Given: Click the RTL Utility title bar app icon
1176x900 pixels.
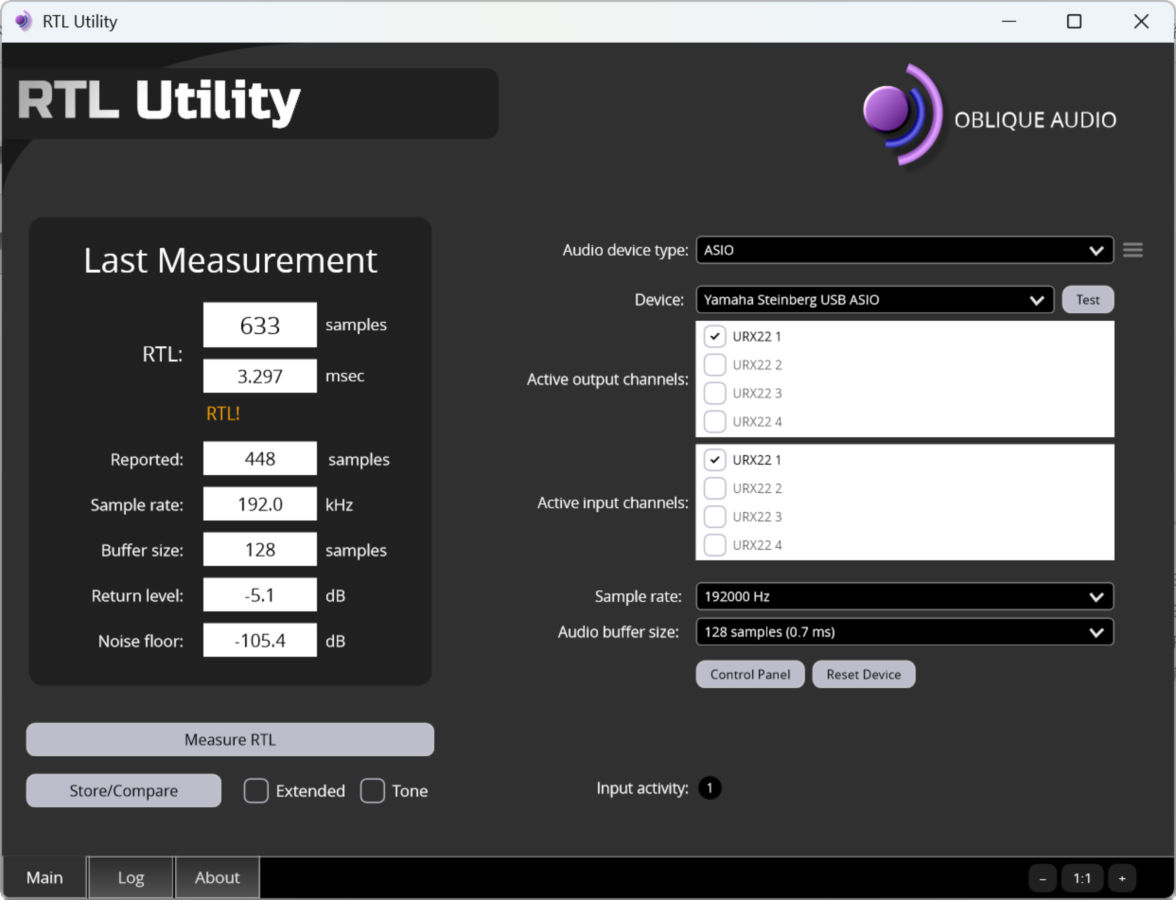Looking at the screenshot, I should pos(23,21).
